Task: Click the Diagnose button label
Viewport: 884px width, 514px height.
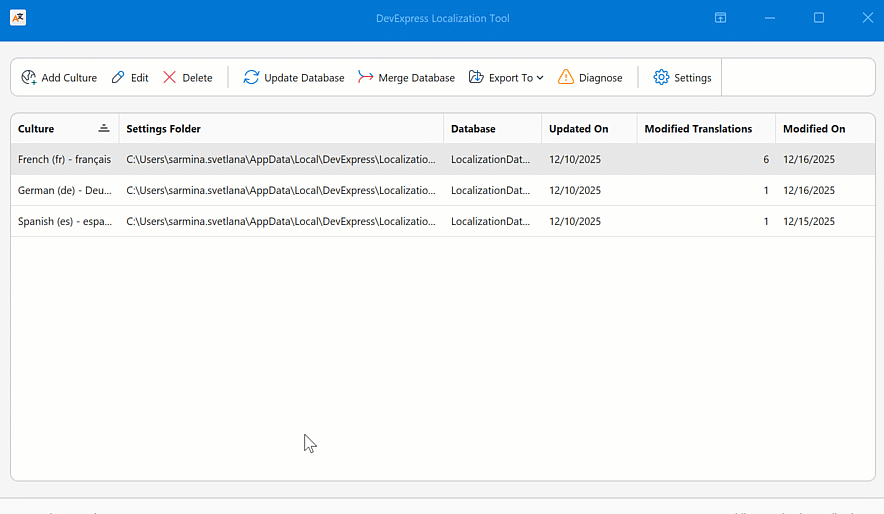Action: pyautogui.click(x=600, y=78)
